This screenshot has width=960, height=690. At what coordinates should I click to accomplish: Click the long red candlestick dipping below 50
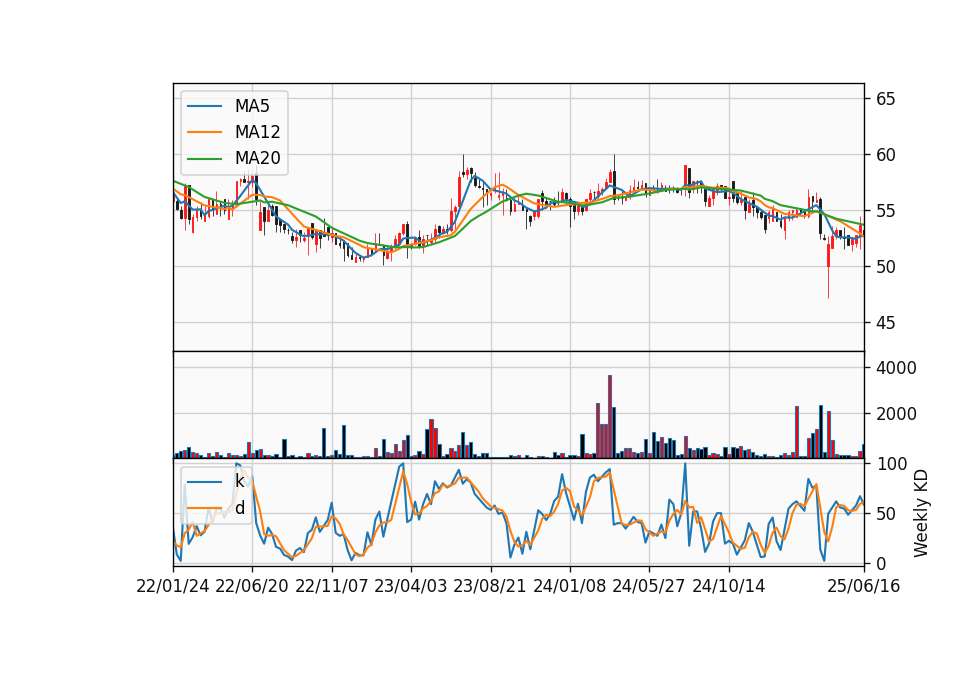coord(828,269)
